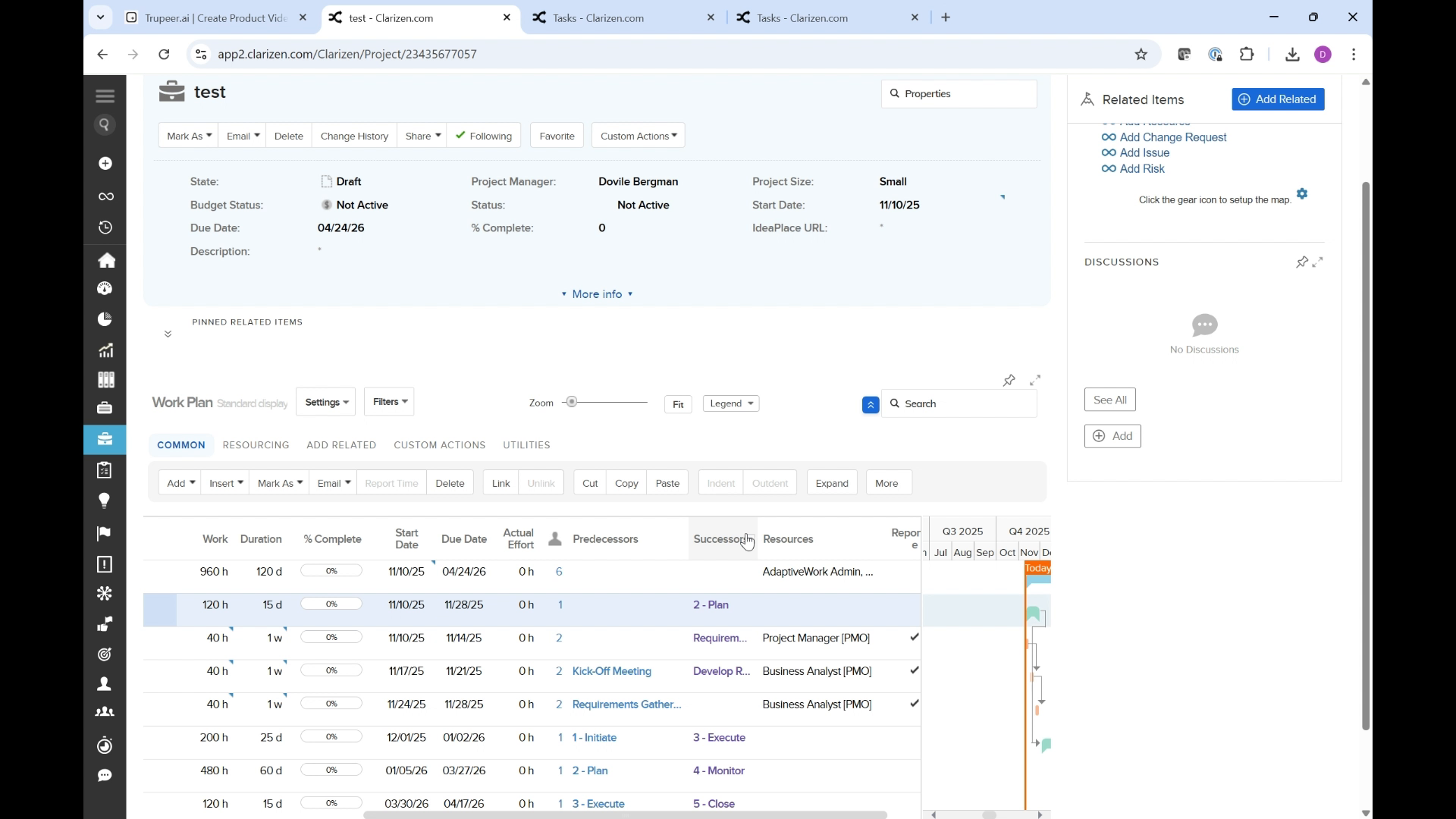Check the completion checkmark on Kick-Off Meeting row
The height and width of the screenshot is (819, 1456).
pyautogui.click(x=914, y=670)
